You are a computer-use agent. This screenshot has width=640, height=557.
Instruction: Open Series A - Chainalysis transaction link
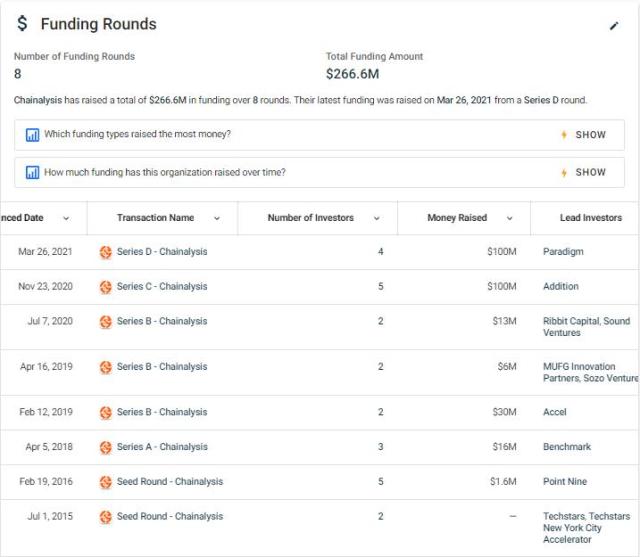162,447
